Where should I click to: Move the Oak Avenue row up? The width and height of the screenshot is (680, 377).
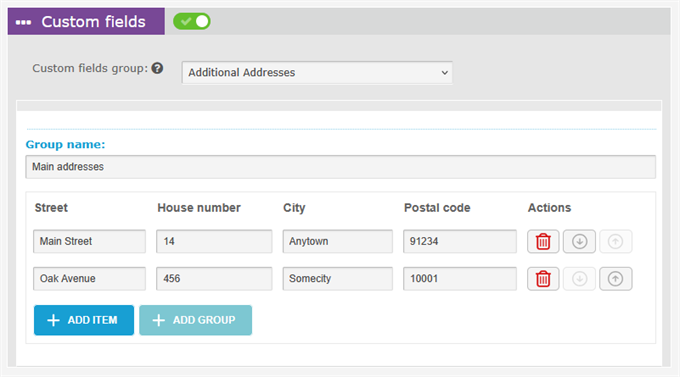coord(615,279)
